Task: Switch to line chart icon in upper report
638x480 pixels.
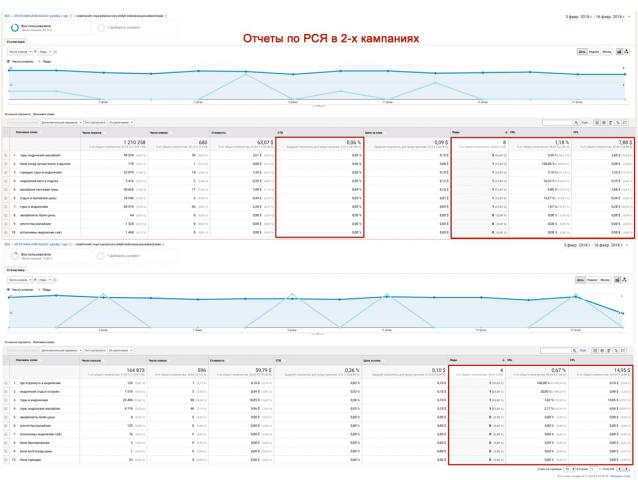Action: point(619,52)
